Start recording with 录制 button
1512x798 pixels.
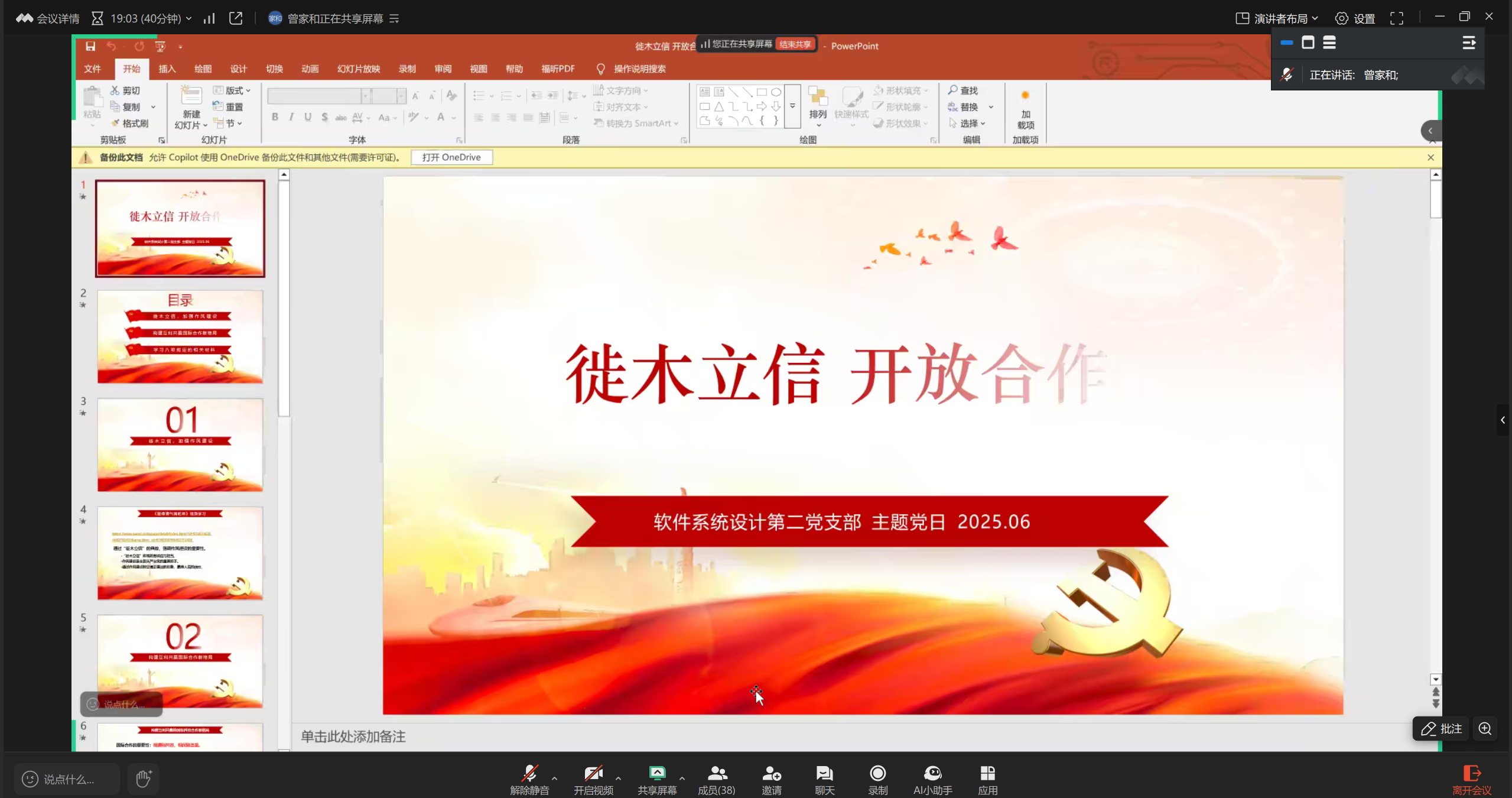(877, 779)
